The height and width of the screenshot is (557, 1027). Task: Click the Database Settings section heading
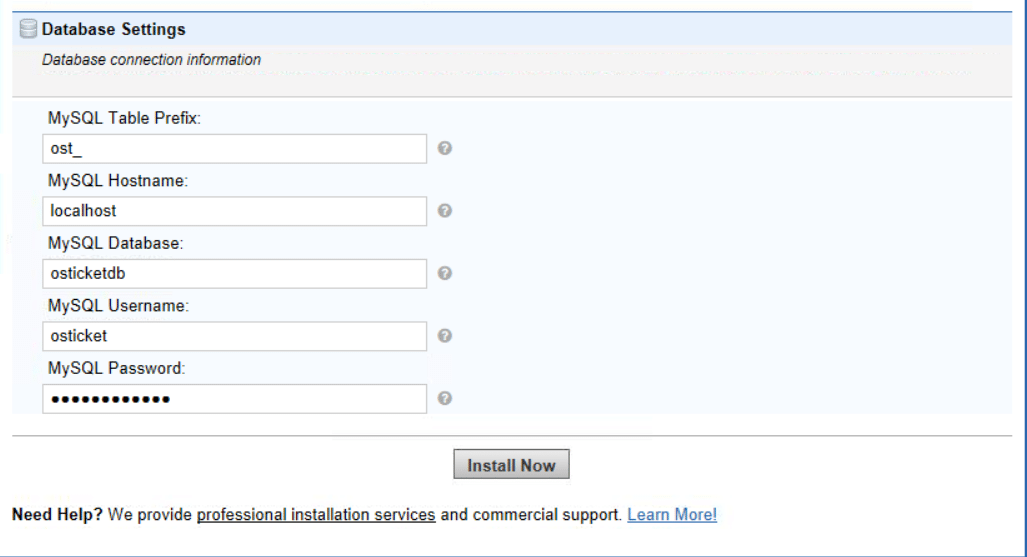(113, 29)
